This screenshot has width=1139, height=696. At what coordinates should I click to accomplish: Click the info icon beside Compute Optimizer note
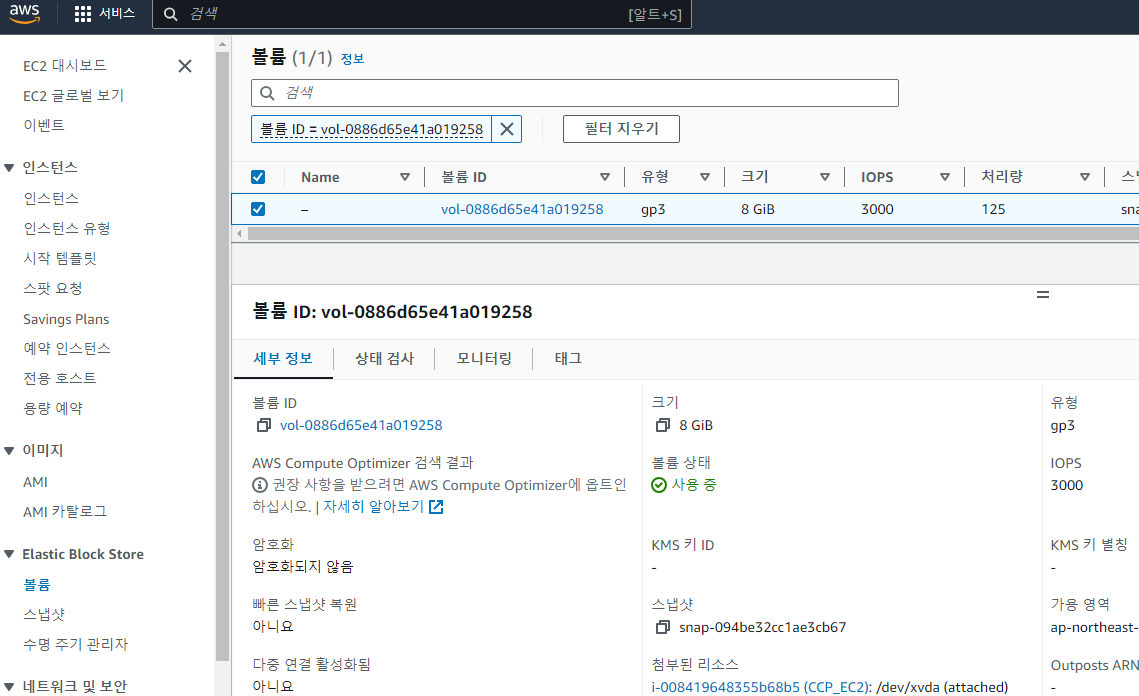click(259, 485)
